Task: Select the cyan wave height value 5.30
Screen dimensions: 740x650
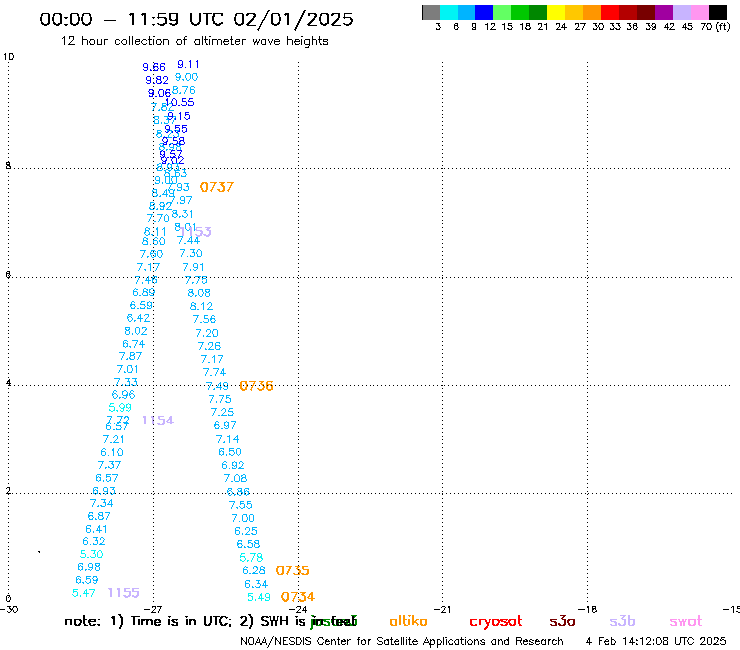Action: [x=92, y=554]
